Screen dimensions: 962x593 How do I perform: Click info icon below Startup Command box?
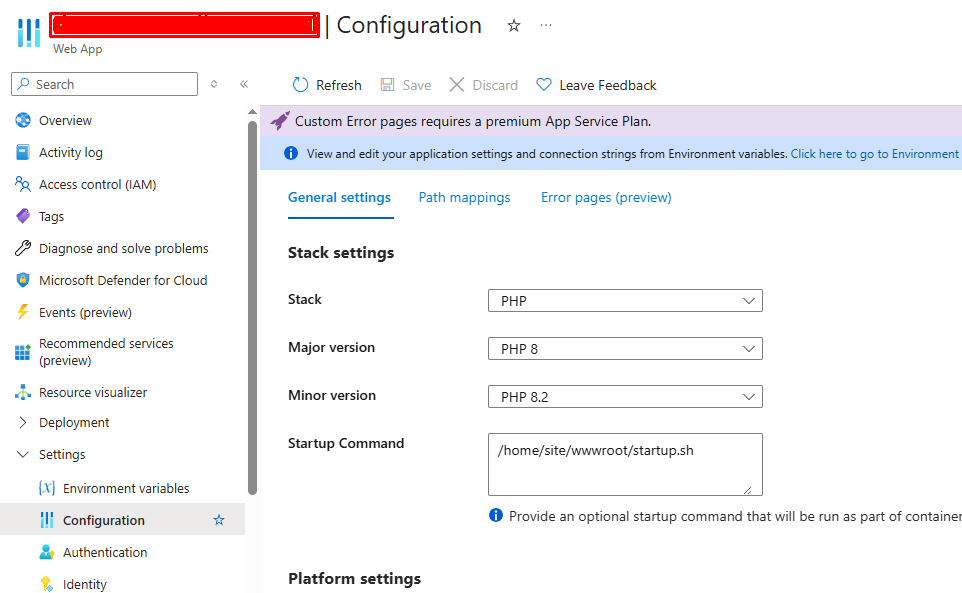point(496,515)
